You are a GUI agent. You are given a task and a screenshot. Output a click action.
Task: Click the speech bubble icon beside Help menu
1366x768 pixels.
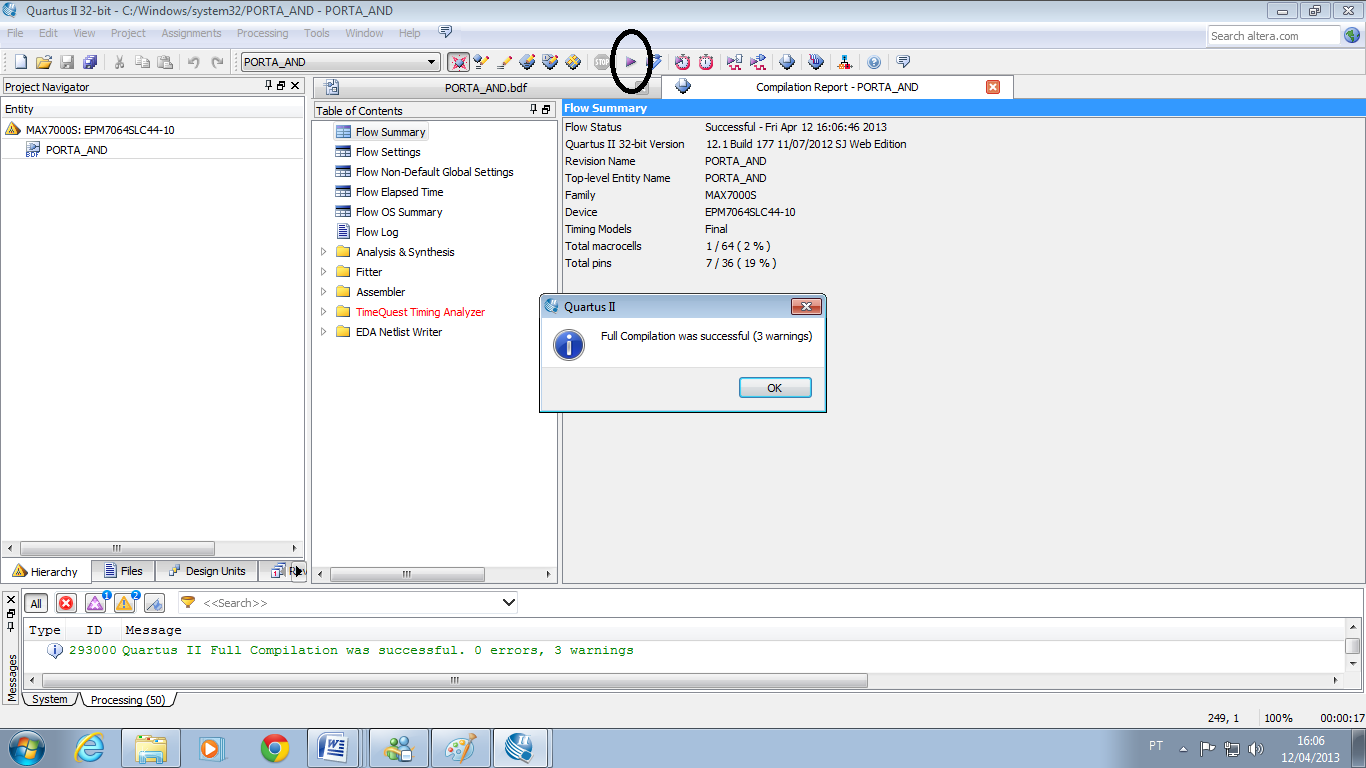point(446,32)
